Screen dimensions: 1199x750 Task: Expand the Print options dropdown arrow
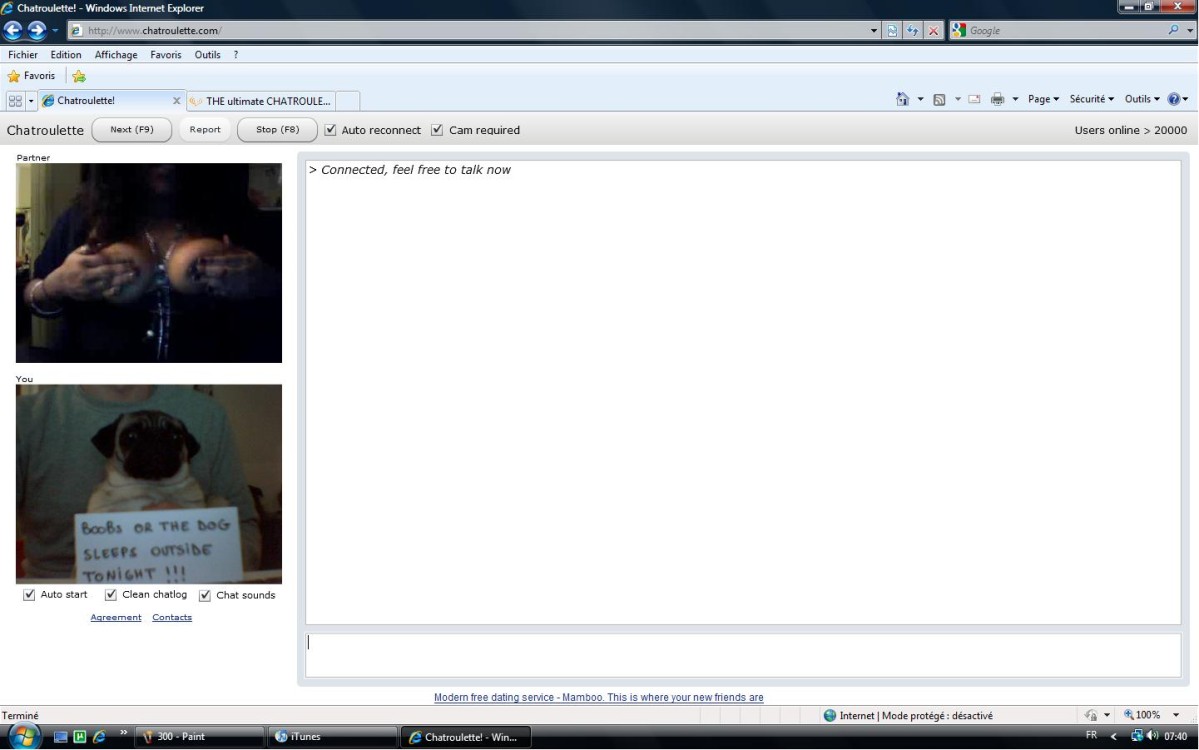(x=1015, y=99)
